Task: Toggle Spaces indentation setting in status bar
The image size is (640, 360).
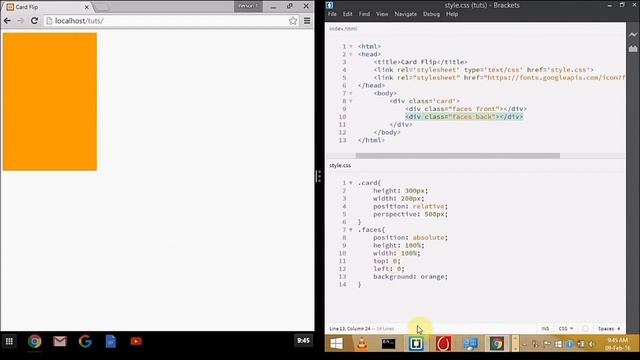Action: point(609,329)
